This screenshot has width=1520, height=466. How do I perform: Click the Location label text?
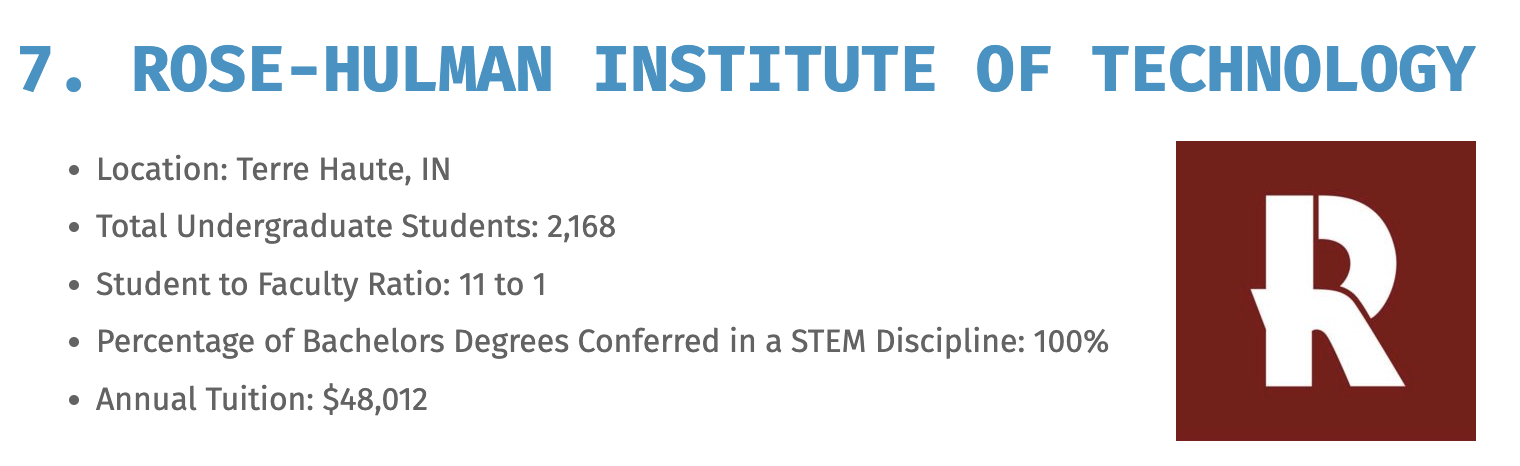pyautogui.click(x=162, y=170)
